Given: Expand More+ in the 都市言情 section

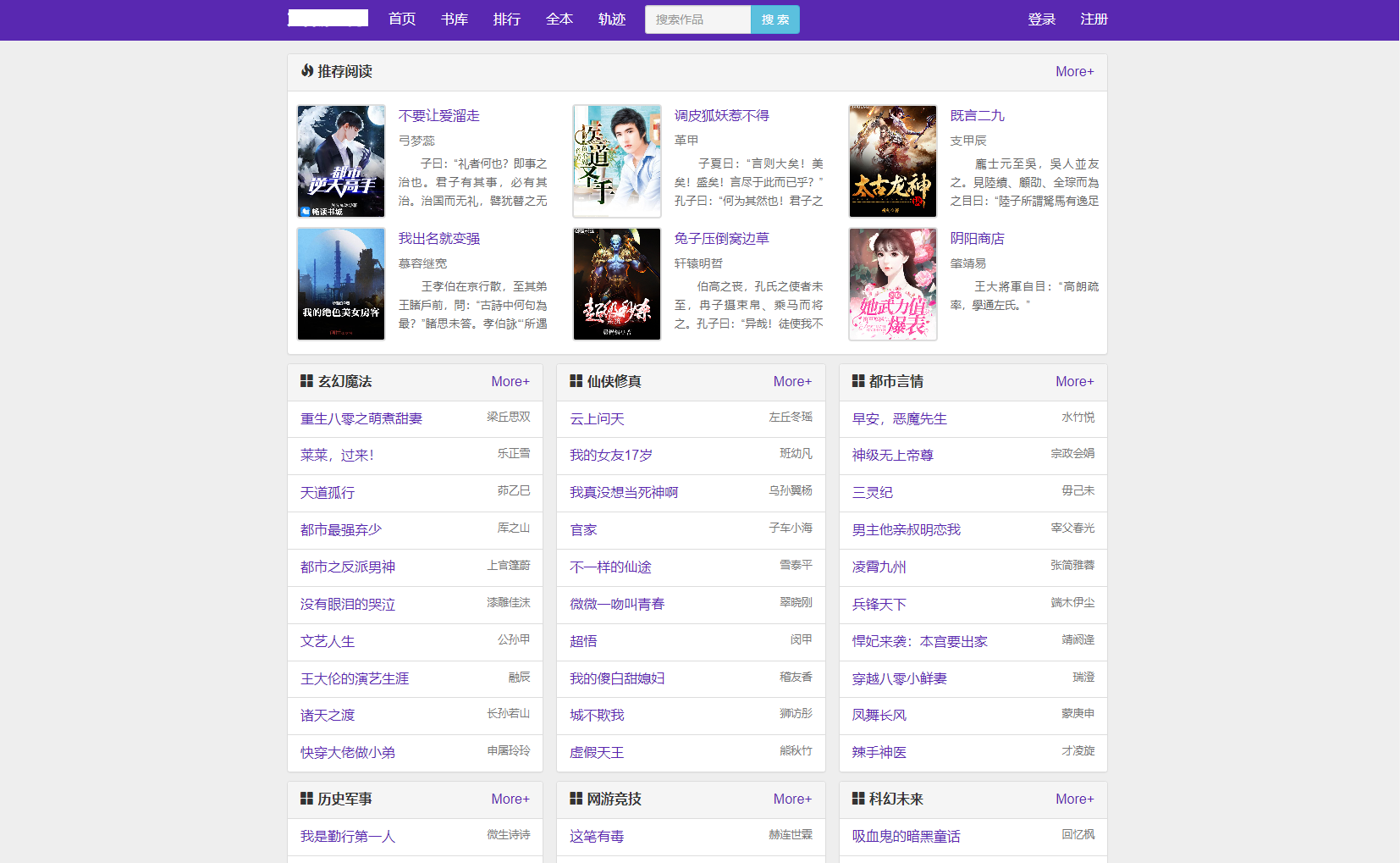Looking at the screenshot, I should tap(1074, 382).
